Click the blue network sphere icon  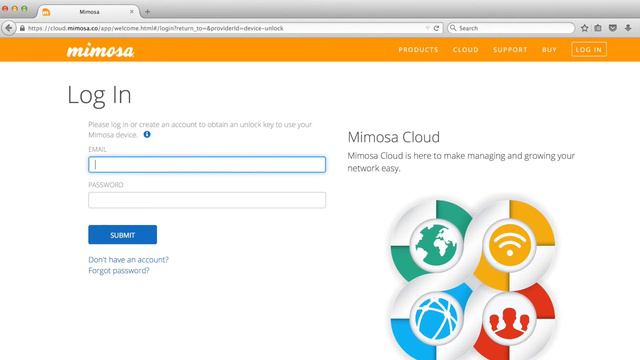pos(436,318)
